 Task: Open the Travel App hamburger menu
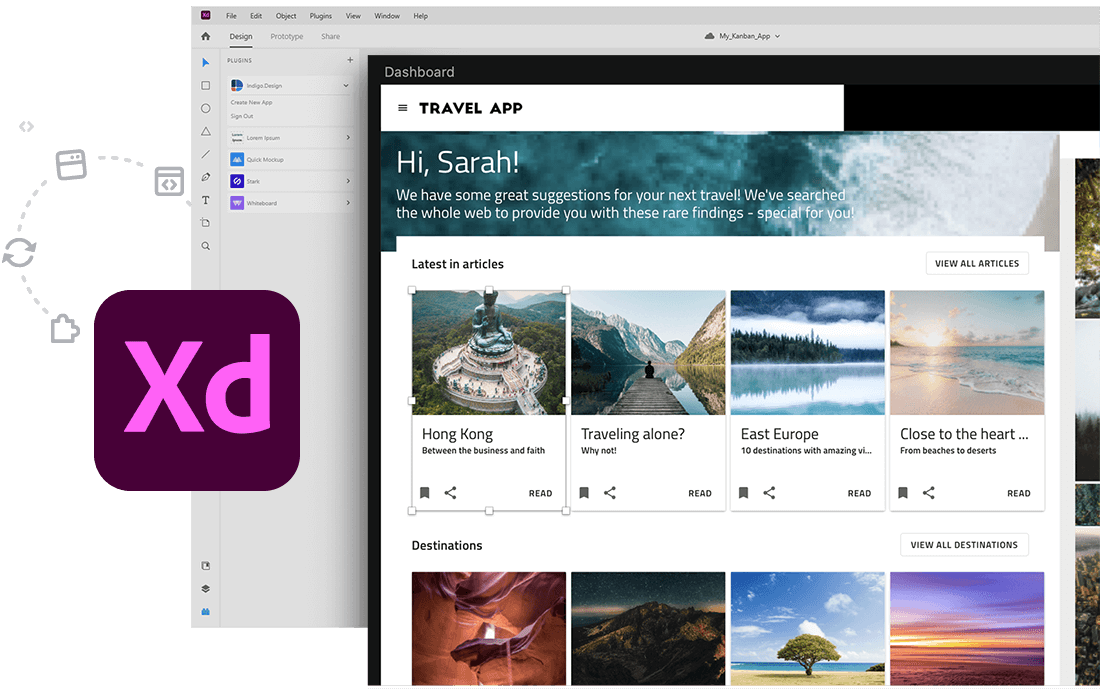click(403, 108)
